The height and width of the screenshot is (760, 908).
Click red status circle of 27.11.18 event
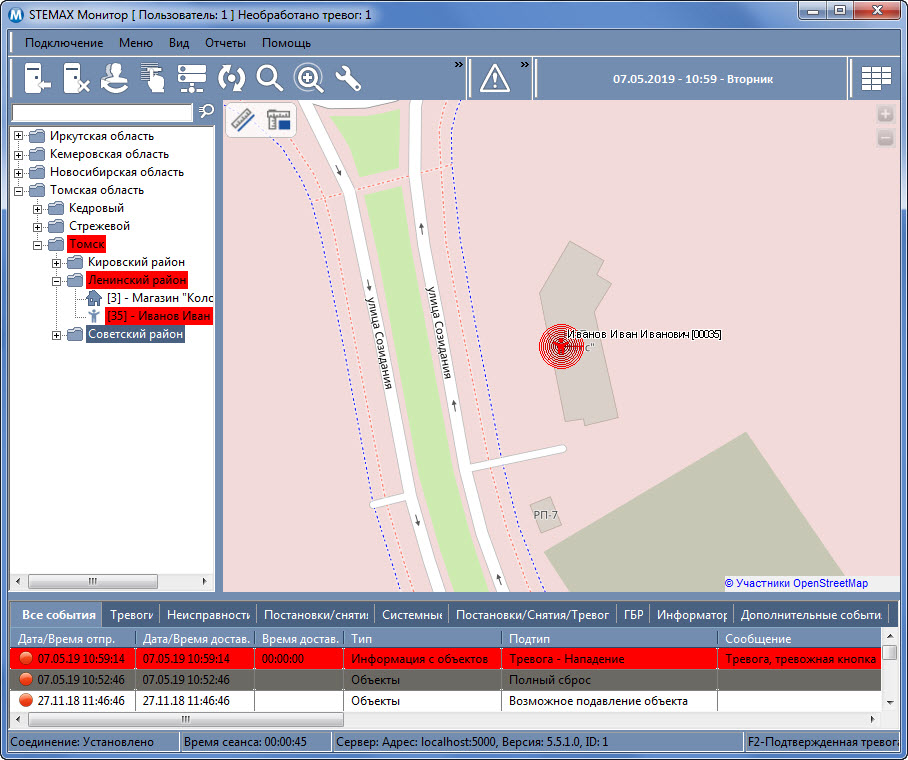pos(25,700)
